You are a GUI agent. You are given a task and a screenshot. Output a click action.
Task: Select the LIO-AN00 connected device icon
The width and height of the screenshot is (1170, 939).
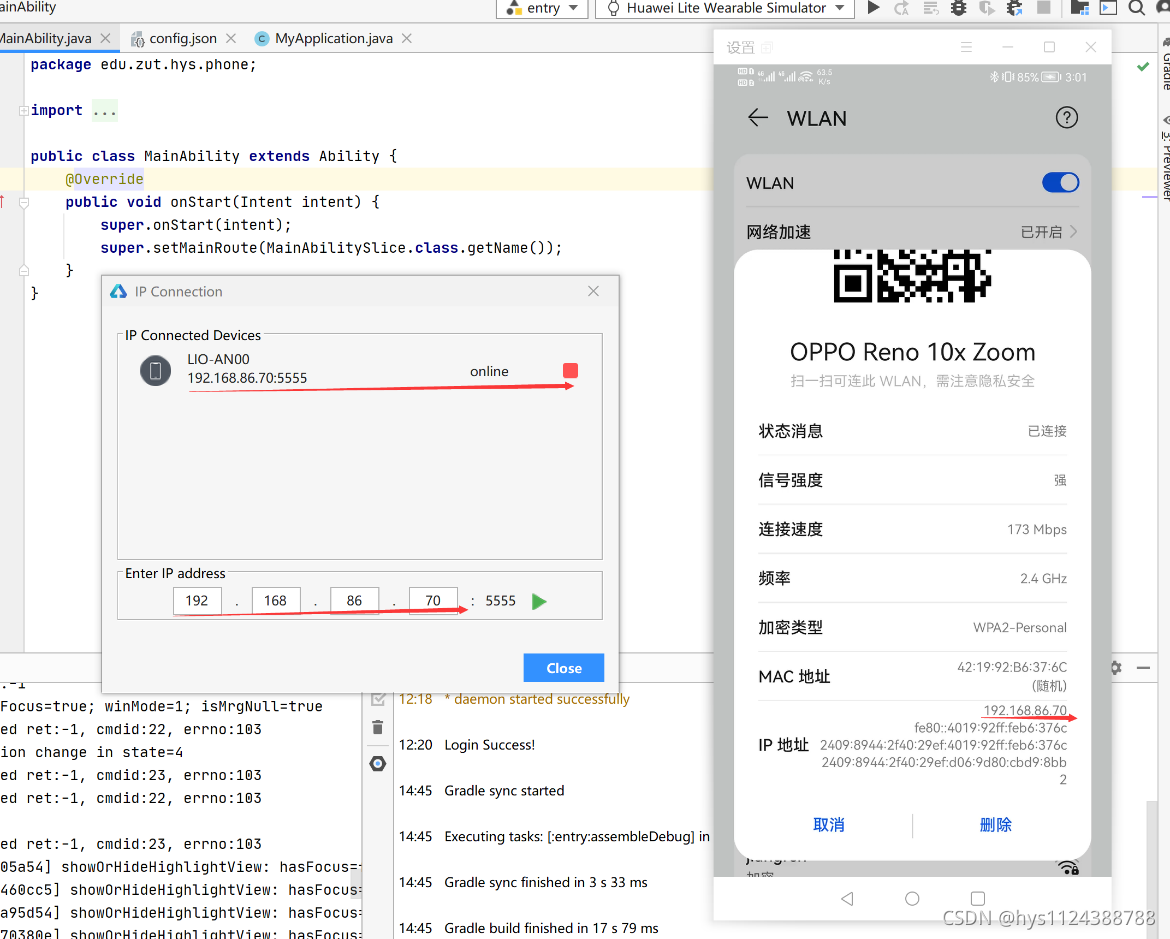[x=155, y=370]
